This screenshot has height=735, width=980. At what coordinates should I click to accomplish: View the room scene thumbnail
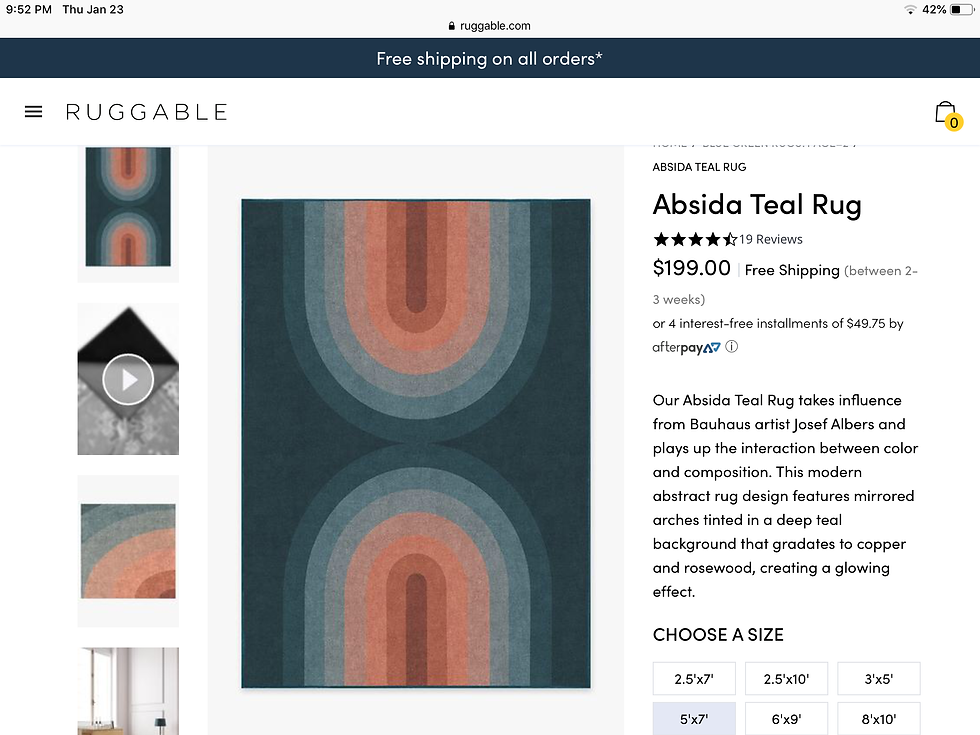[128, 692]
